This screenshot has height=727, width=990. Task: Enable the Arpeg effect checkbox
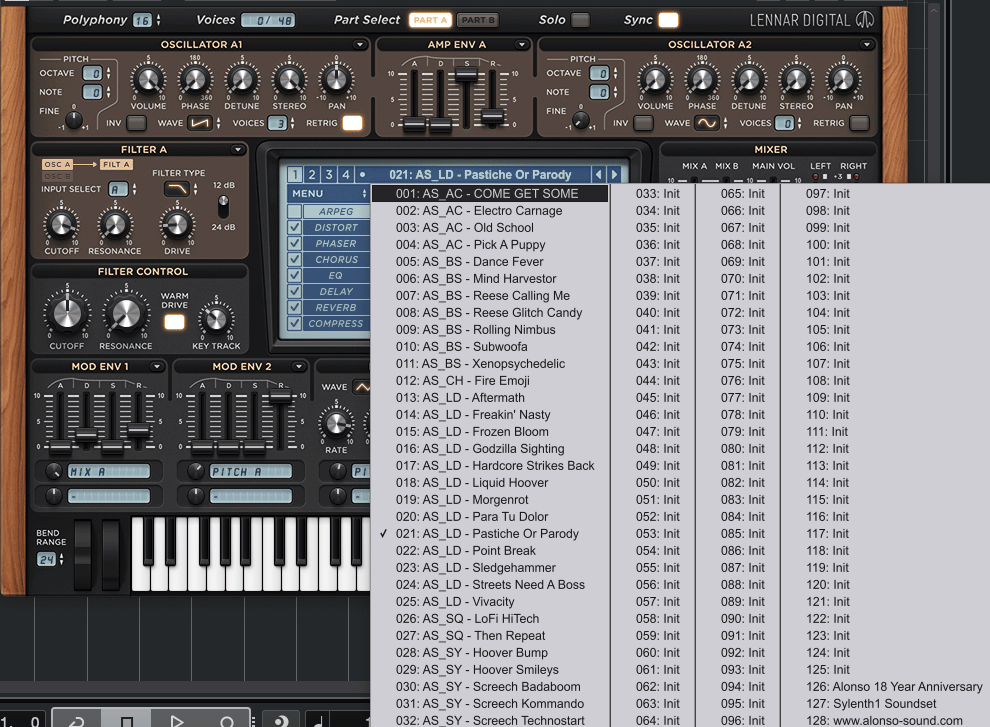coord(294,212)
